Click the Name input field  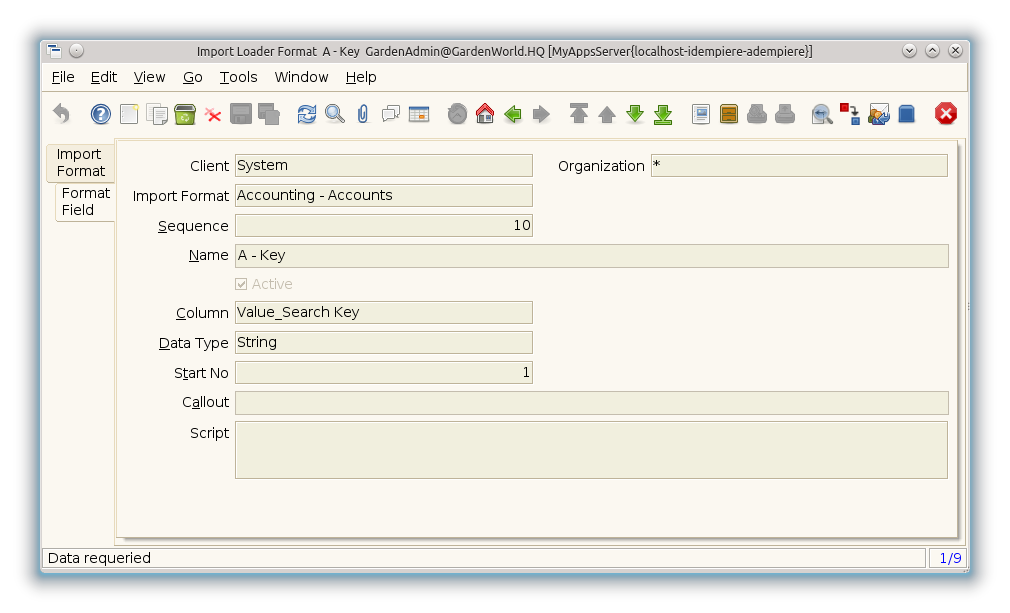click(x=591, y=256)
